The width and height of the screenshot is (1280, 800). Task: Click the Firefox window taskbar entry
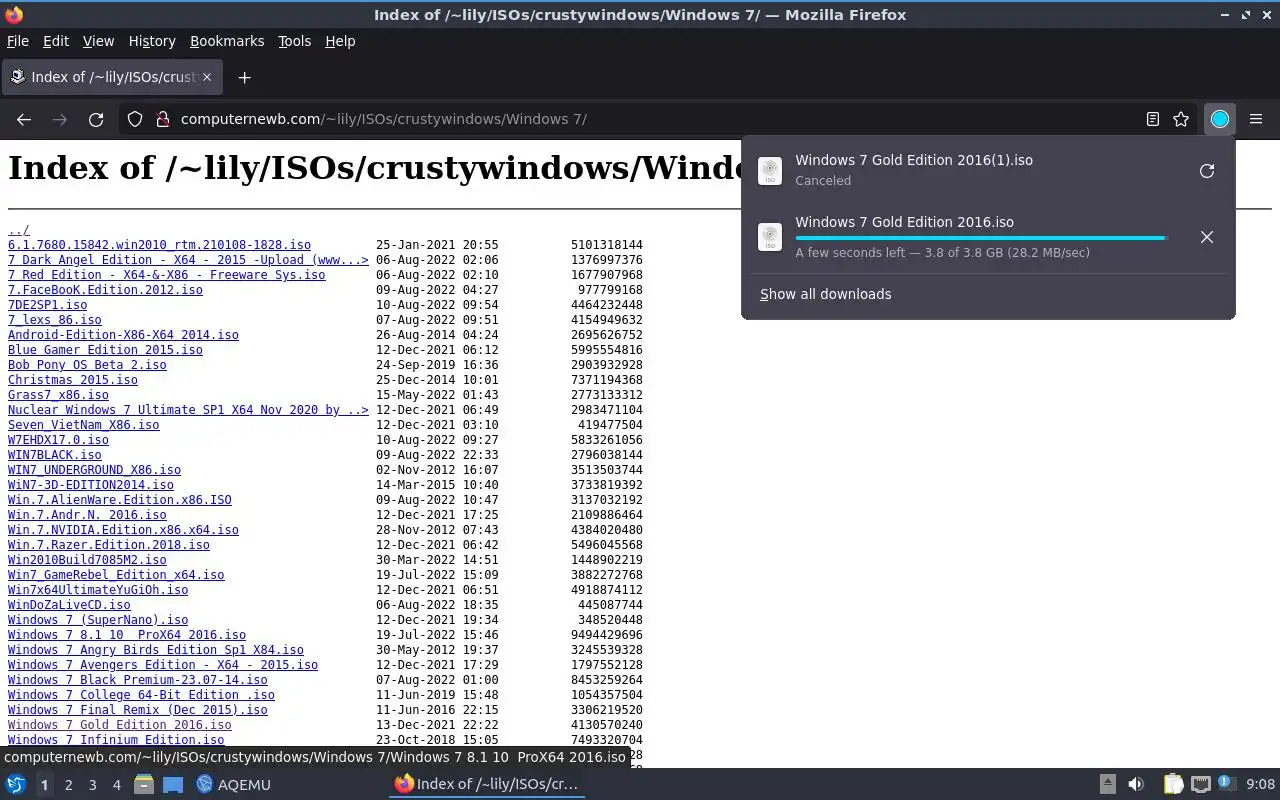tap(487, 785)
